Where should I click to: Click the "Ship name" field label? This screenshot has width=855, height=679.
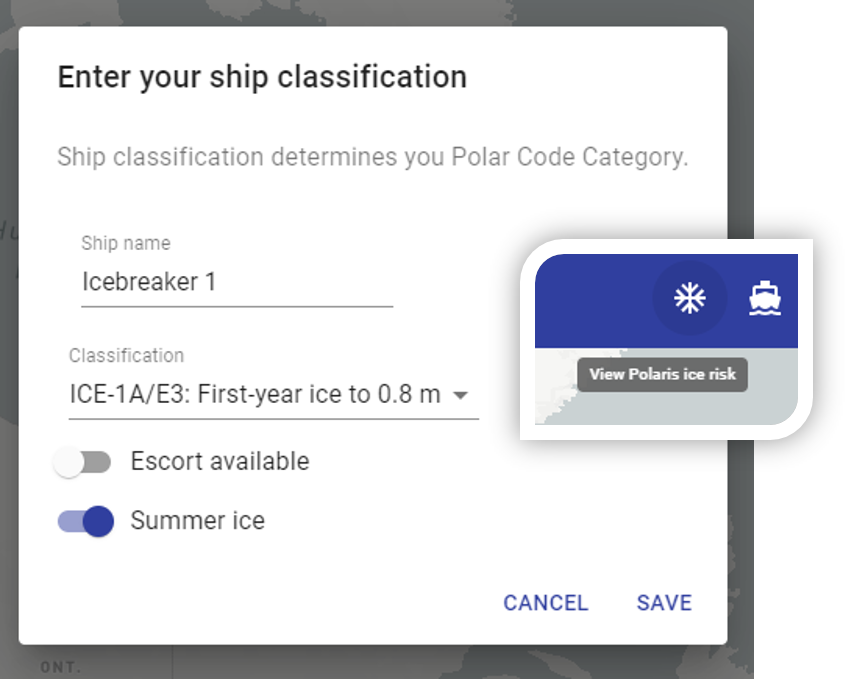(125, 243)
